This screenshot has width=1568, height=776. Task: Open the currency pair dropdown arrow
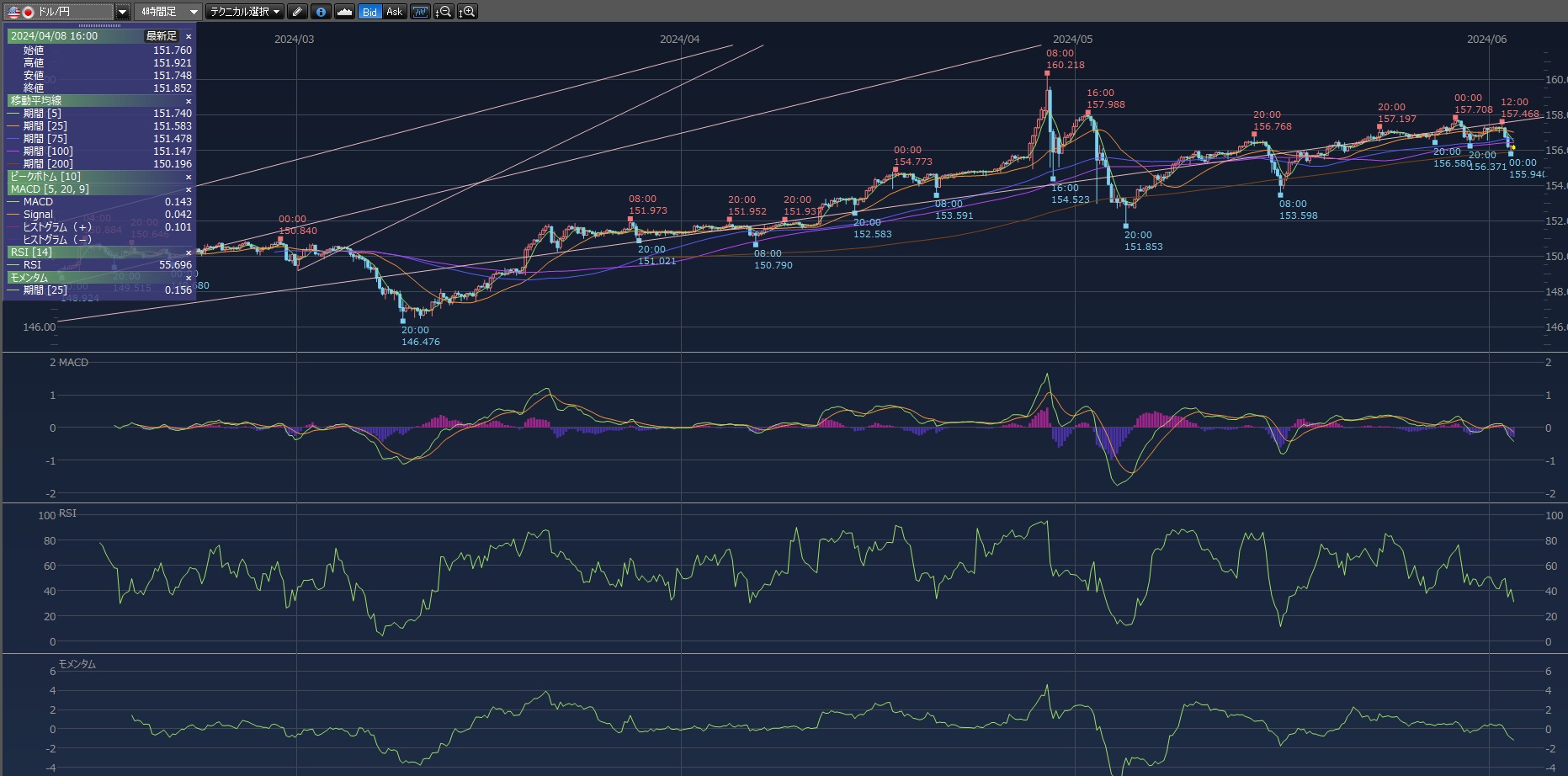pyautogui.click(x=122, y=12)
